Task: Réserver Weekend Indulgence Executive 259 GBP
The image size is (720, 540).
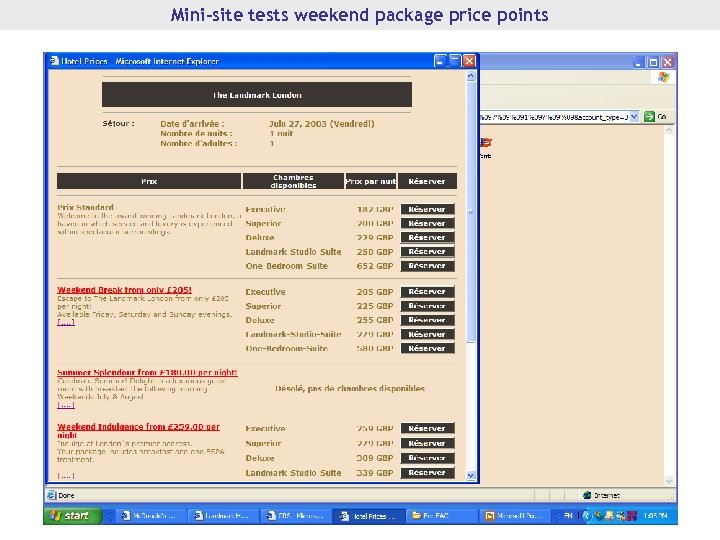Action: click(x=428, y=428)
